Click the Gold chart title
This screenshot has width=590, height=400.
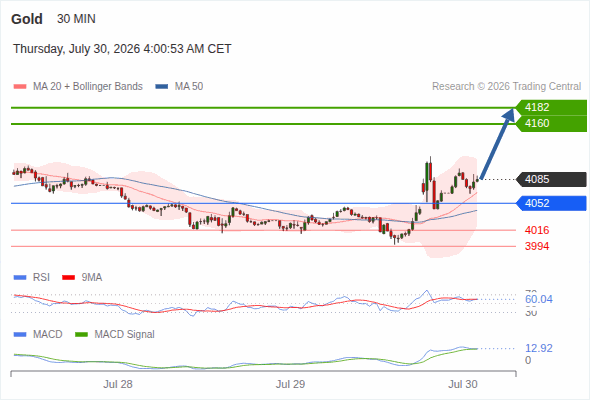pos(27,19)
